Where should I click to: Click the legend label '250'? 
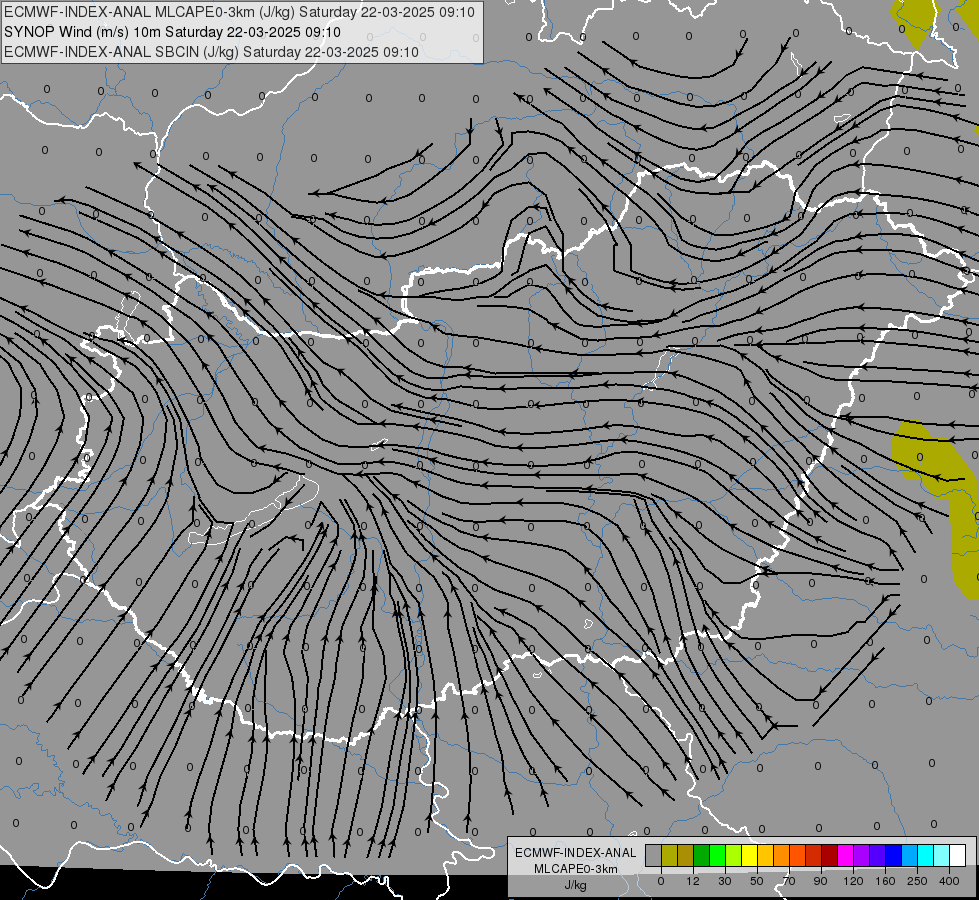click(x=917, y=881)
